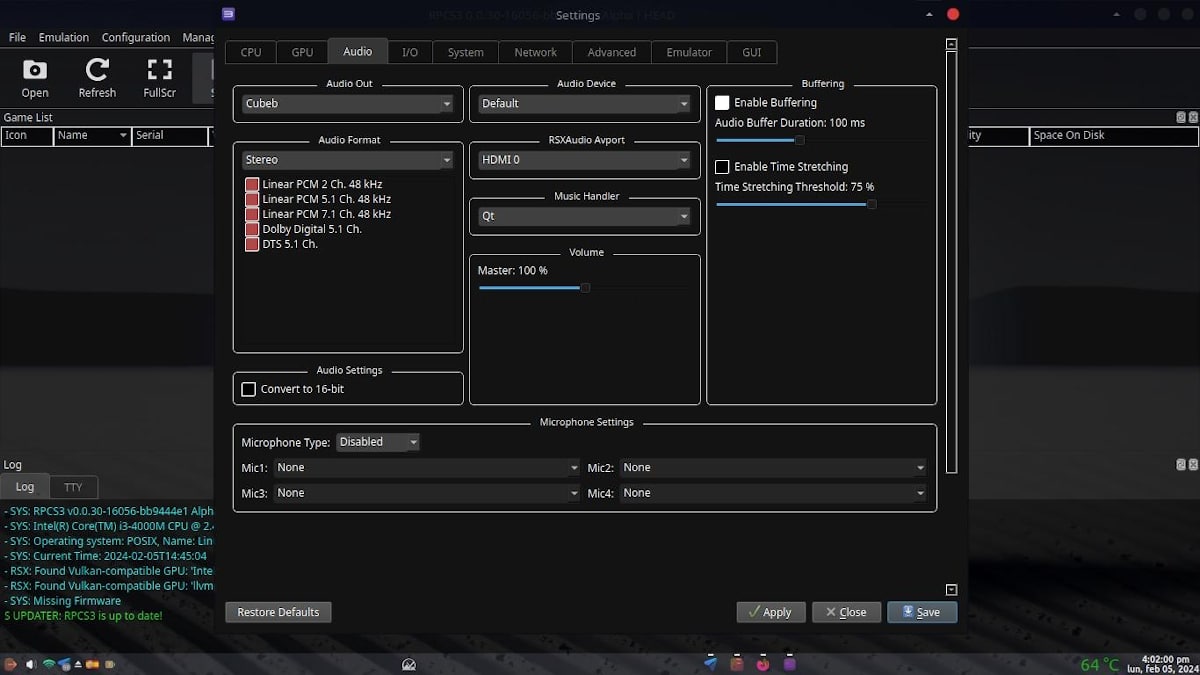Open the Telegram icon in taskbar
The width and height of the screenshot is (1200, 675).
pos(710,663)
